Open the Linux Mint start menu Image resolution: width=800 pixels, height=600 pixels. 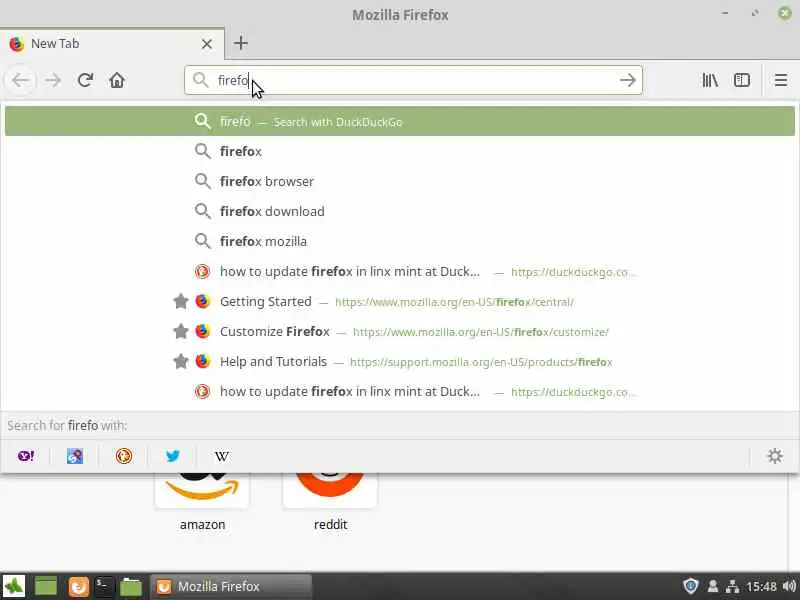(14, 586)
